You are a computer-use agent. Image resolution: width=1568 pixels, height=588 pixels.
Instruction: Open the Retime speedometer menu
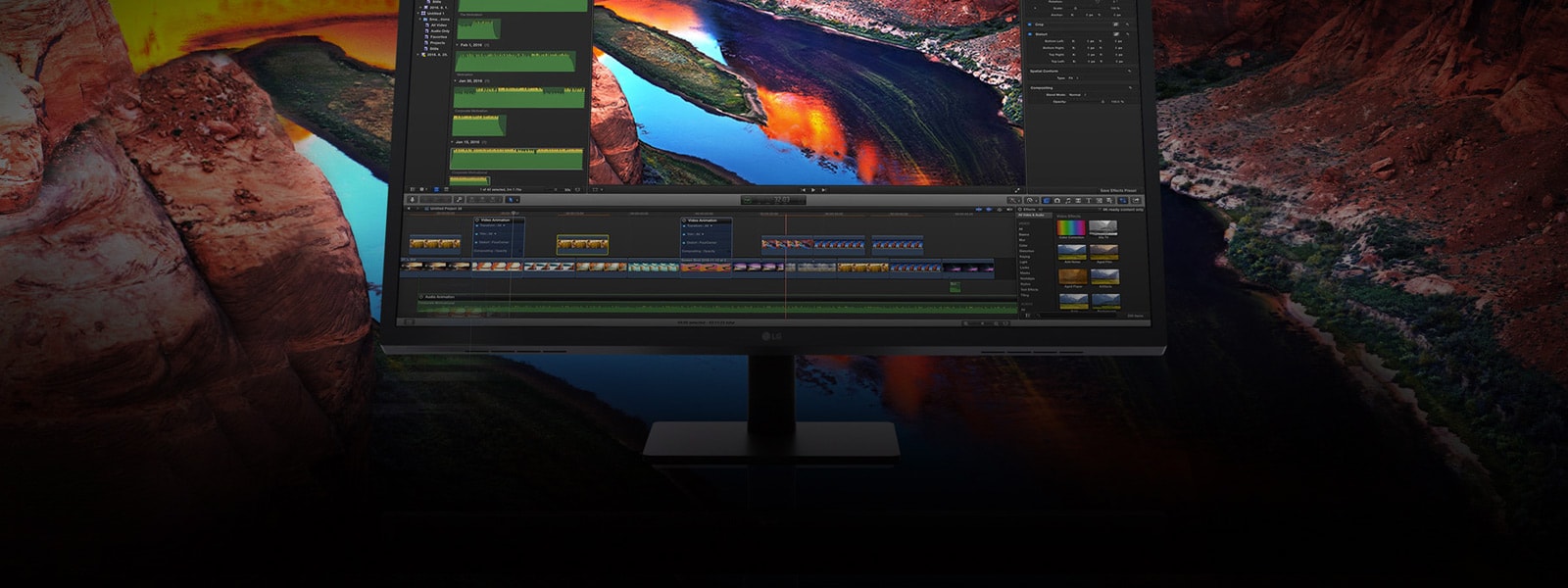pyautogui.click(x=1031, y=200)
